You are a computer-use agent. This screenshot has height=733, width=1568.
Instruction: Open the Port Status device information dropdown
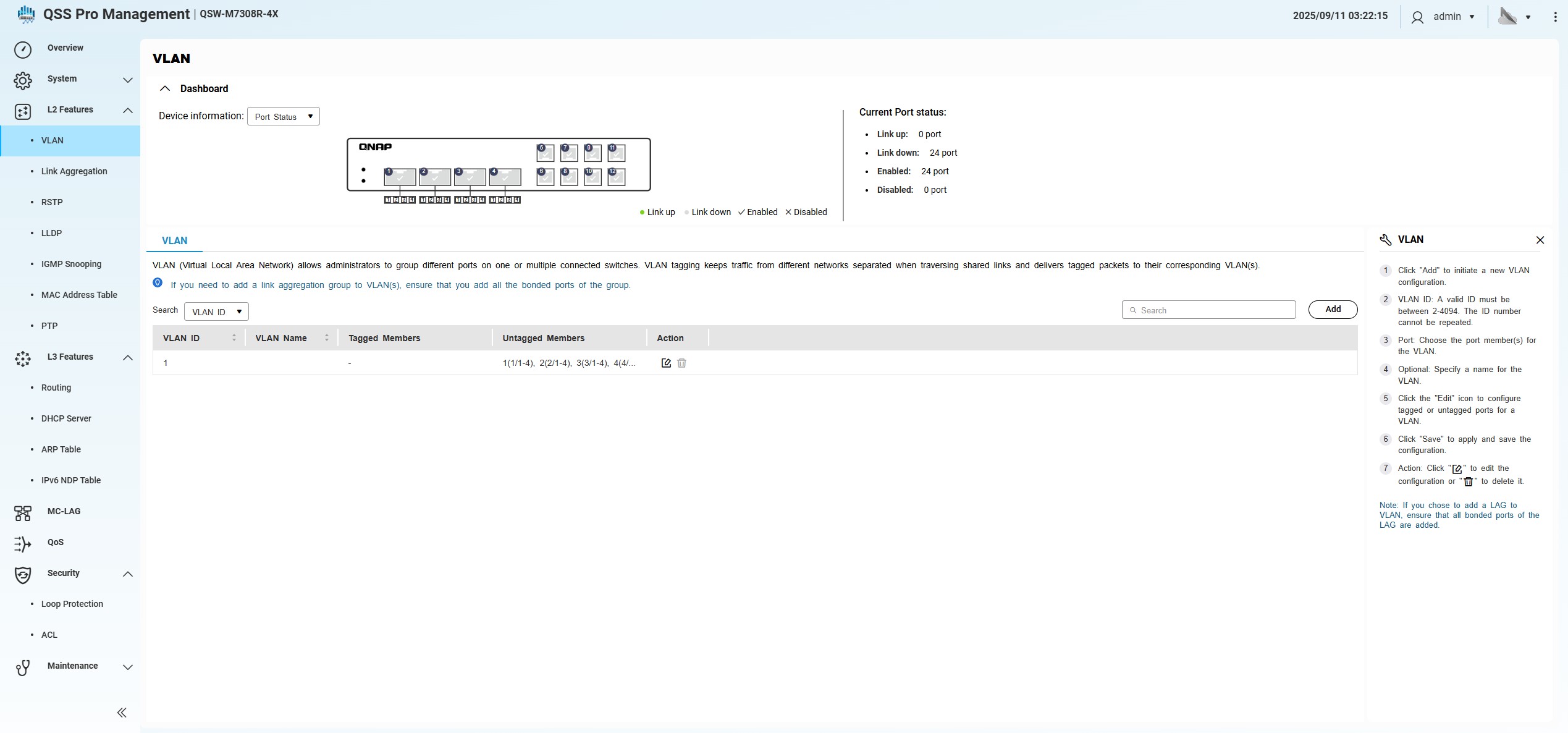coord(284,116)
